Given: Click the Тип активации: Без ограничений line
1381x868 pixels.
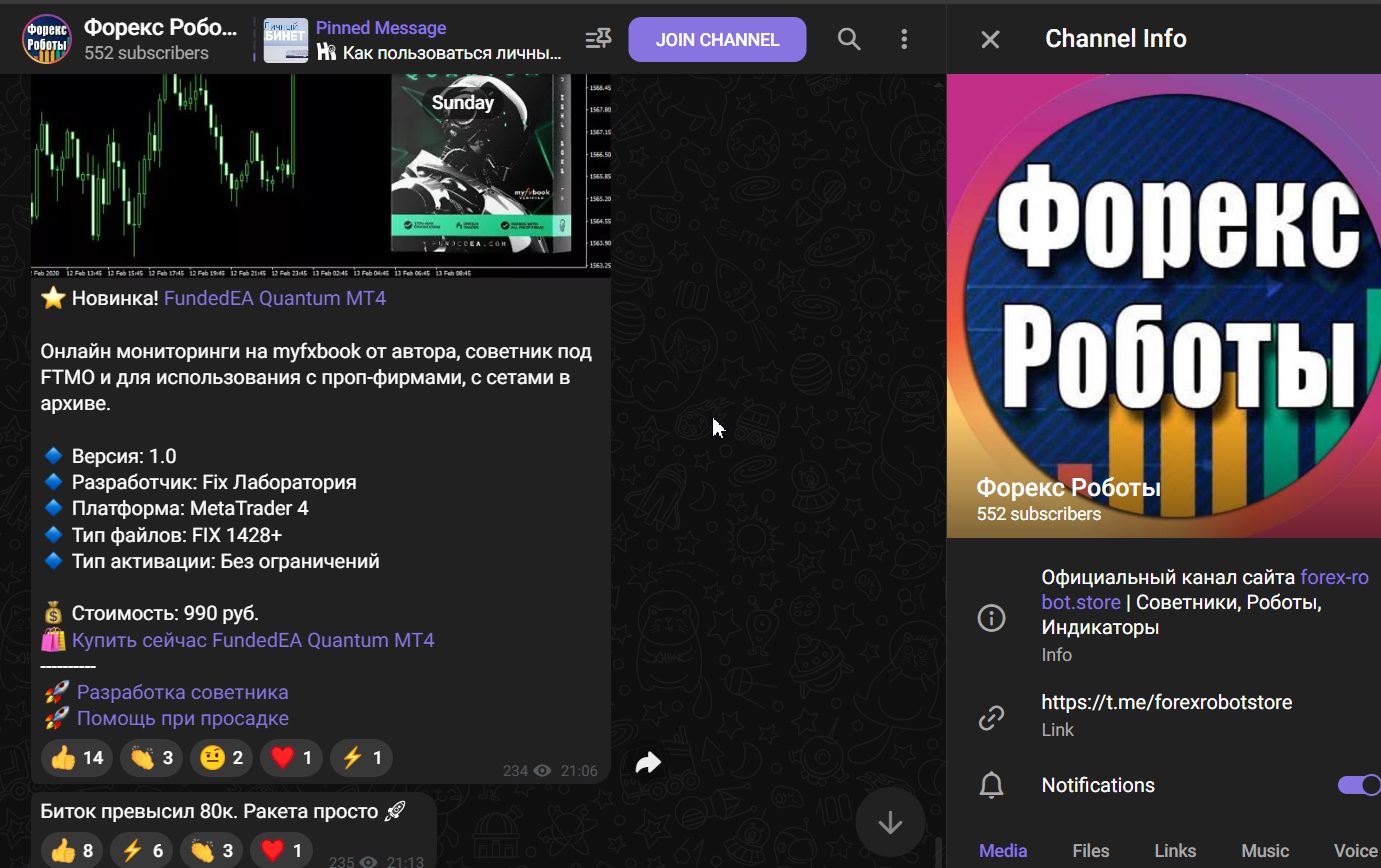Looking at the screenshot, I should coord(225,561).
